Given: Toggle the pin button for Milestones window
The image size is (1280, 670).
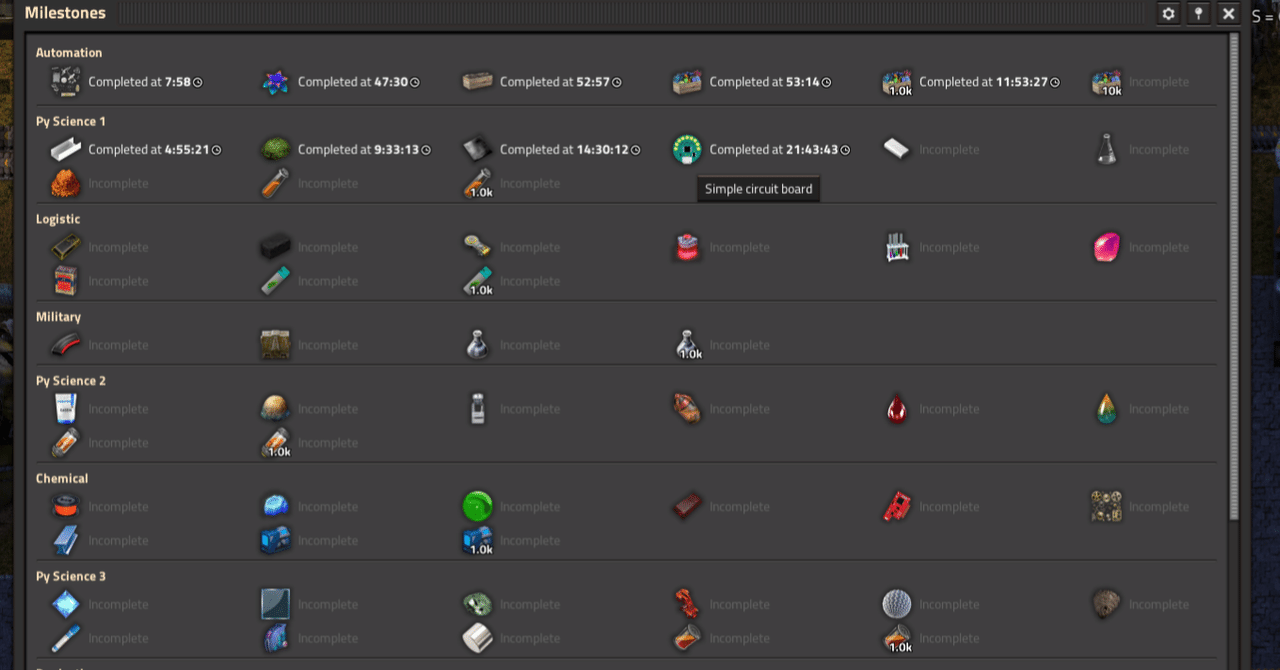Looking at the screenshot, I should (x=1199, y=14).
